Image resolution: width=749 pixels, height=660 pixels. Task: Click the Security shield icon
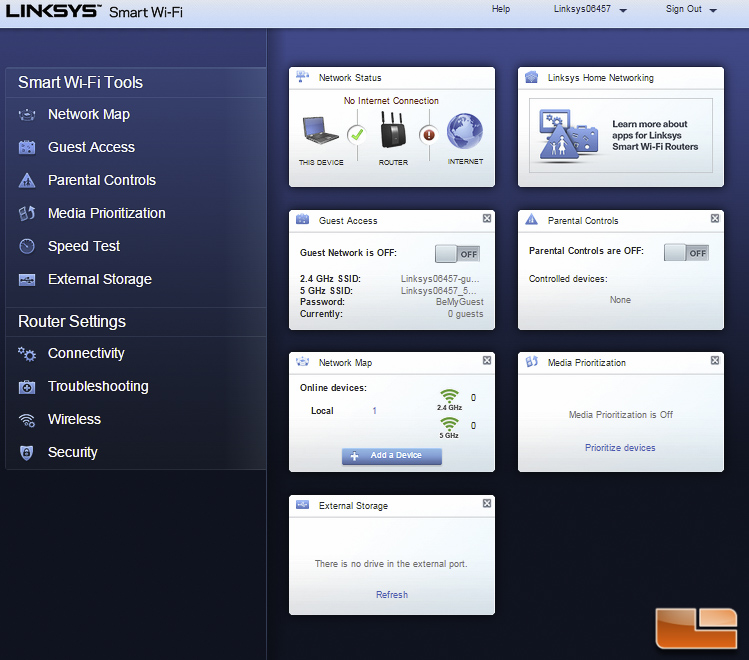coord(27,452)
